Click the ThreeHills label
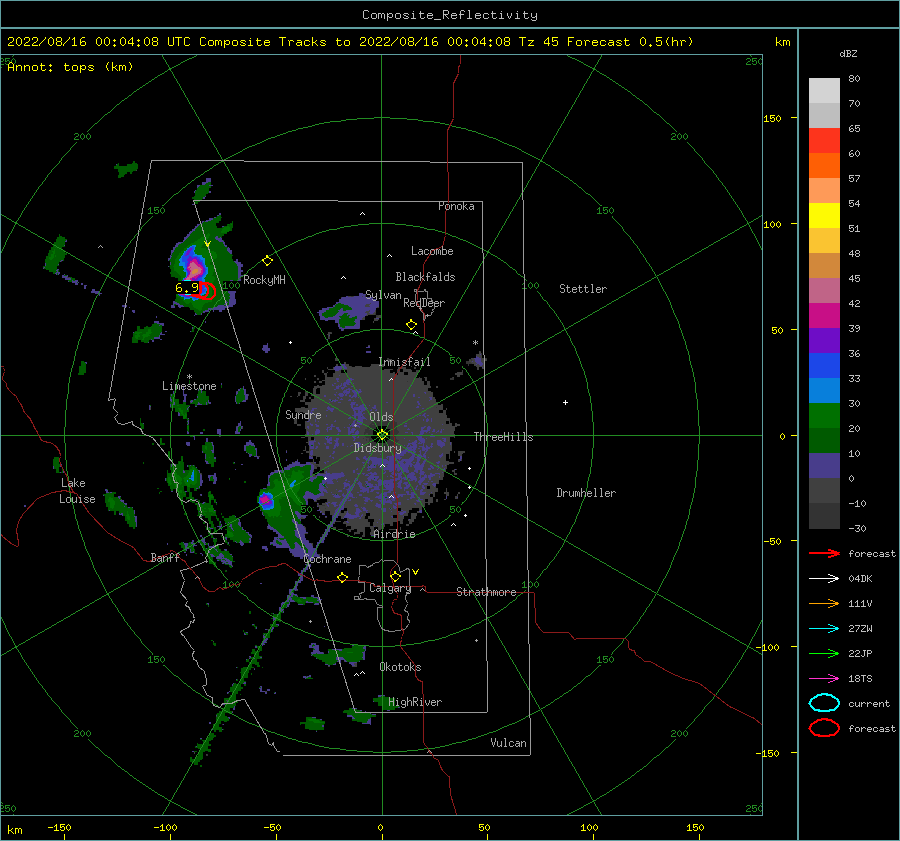Image resolution: width=900 pixels, height=841 pixels. point(503,437)
